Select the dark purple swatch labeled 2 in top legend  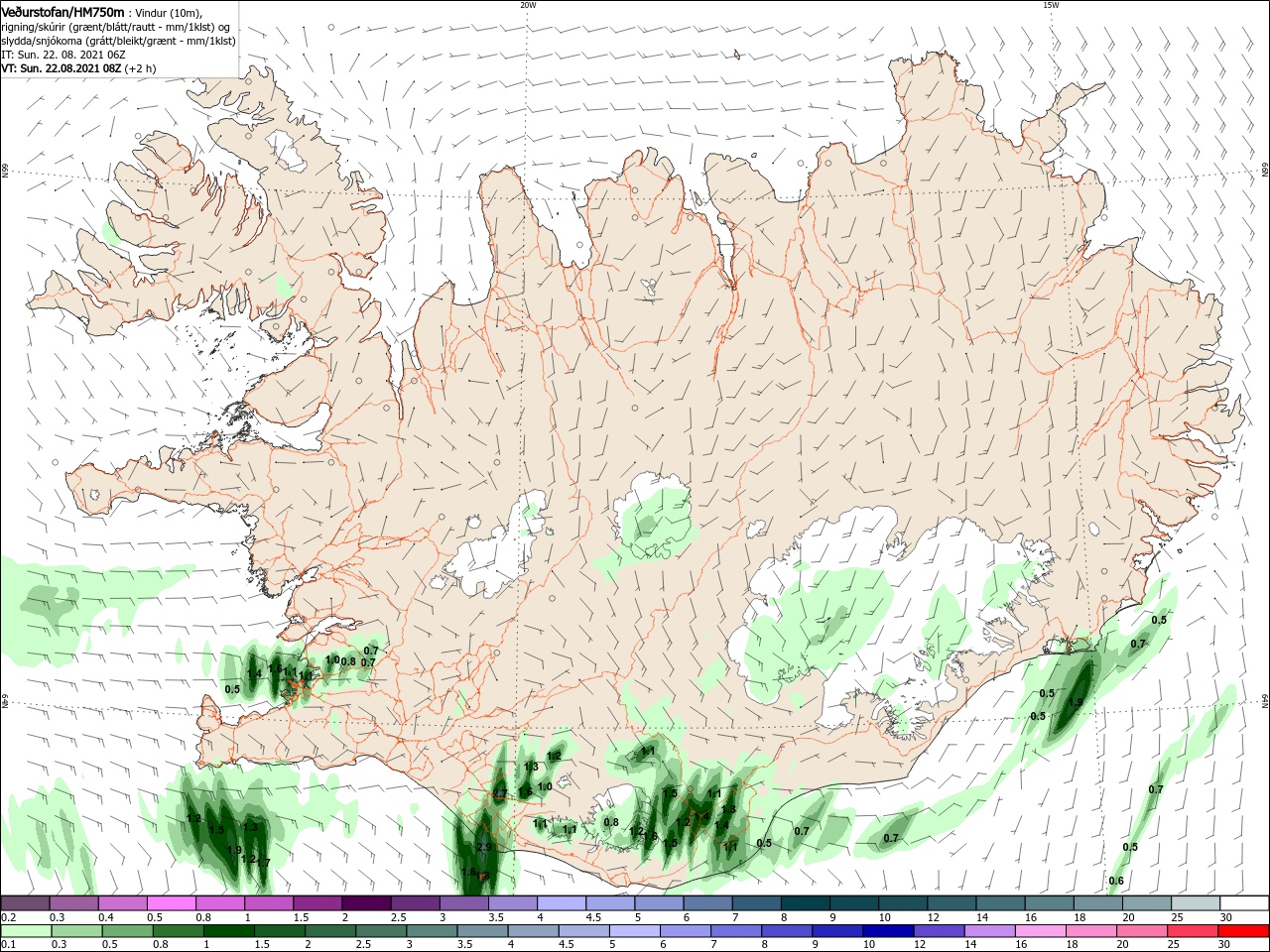pos(366,903)
